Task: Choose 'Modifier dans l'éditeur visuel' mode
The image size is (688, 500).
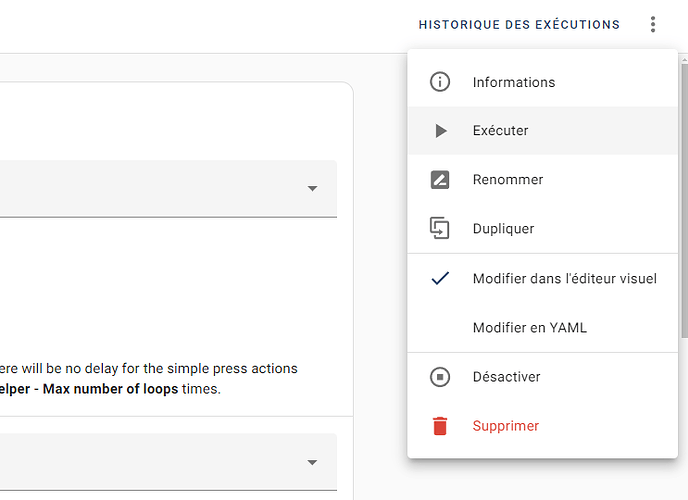Action: (564, 278)
